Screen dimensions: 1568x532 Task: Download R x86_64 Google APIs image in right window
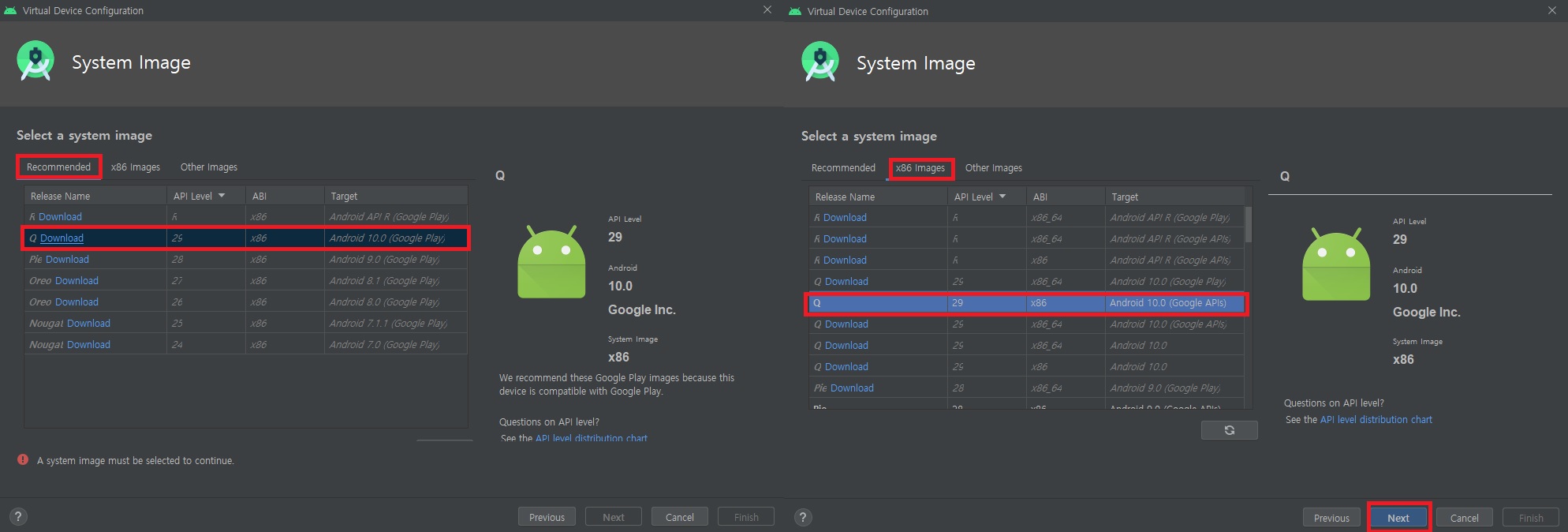coord(845,239)
